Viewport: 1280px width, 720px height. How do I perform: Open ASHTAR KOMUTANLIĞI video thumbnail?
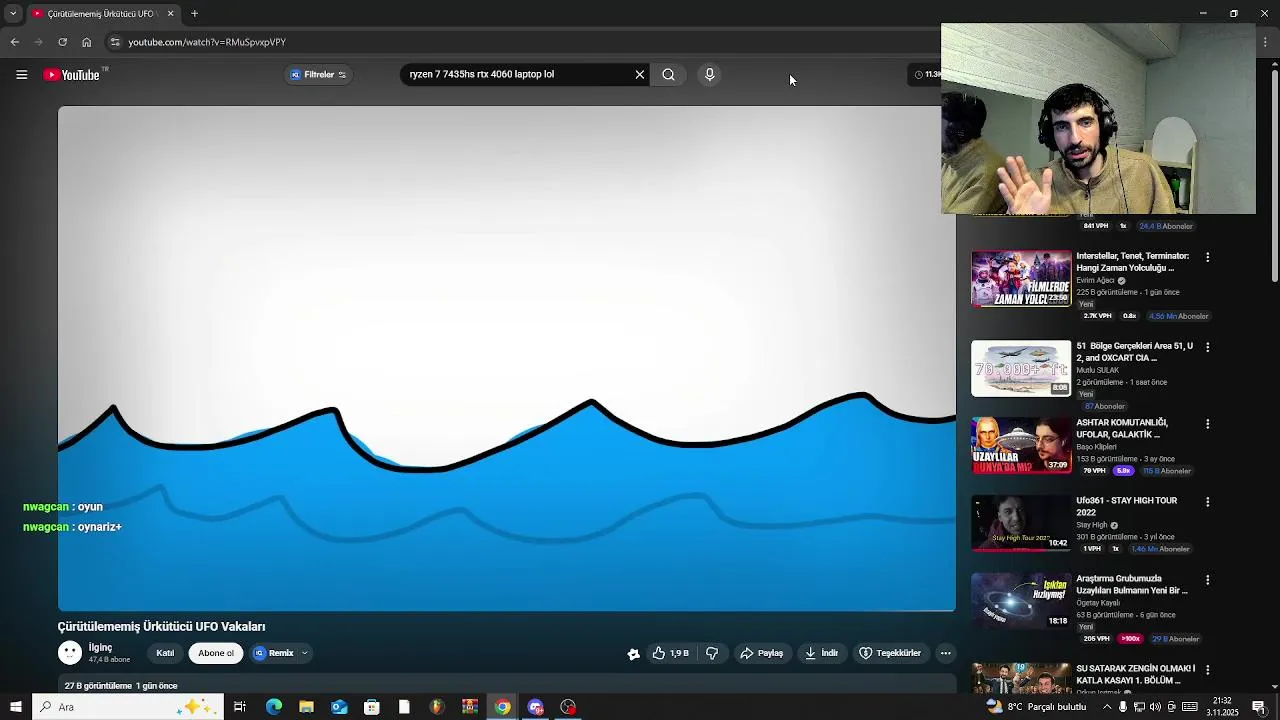1021,445
